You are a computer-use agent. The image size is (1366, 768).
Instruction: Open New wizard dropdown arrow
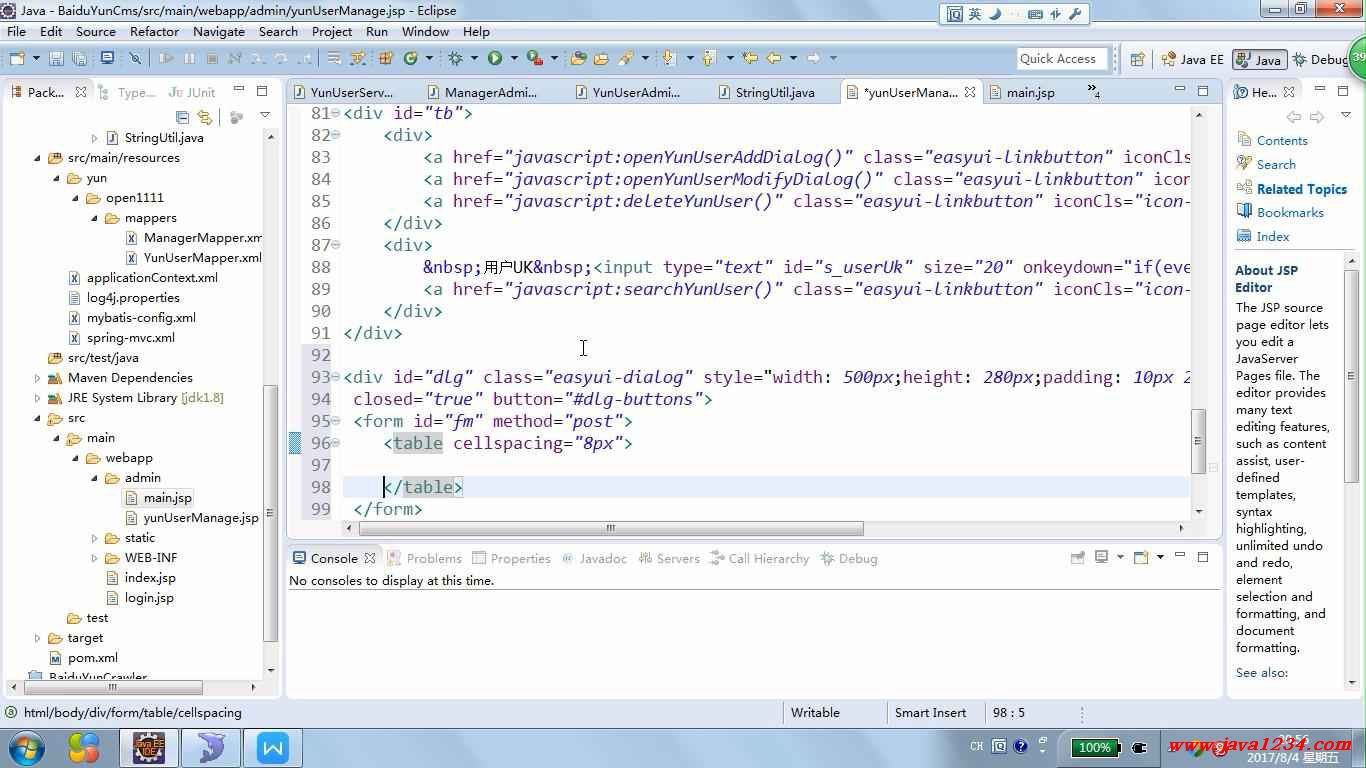click(x=36, y=58)
